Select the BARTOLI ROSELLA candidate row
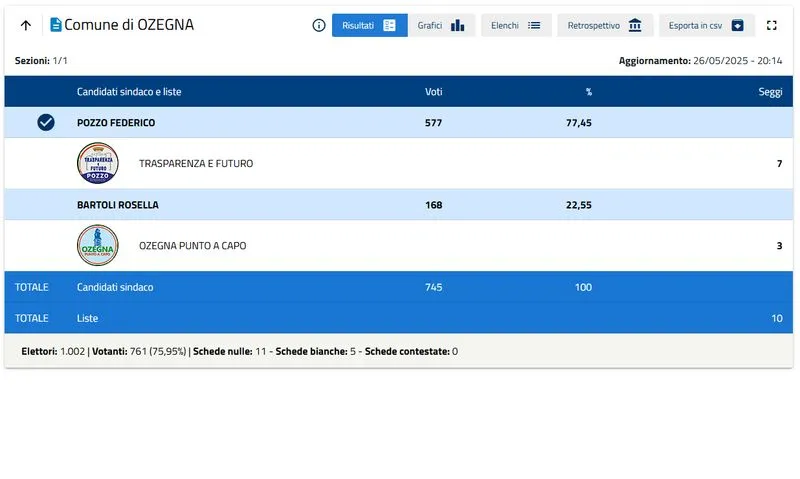The width and height of the screenshot is (800, 479). pyautogui.click(x=118, y=205)
